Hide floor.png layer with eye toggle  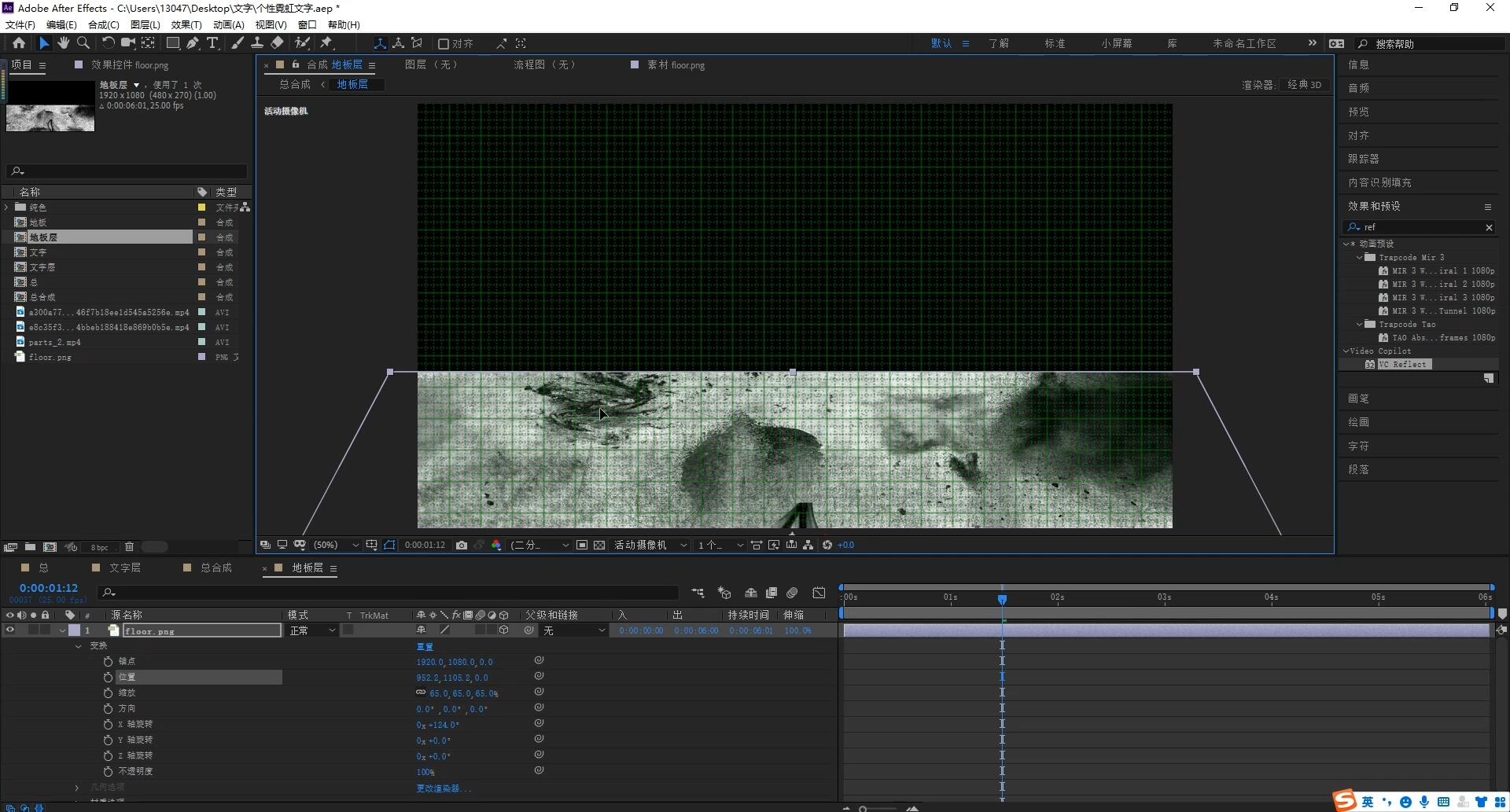pos(10,630)
